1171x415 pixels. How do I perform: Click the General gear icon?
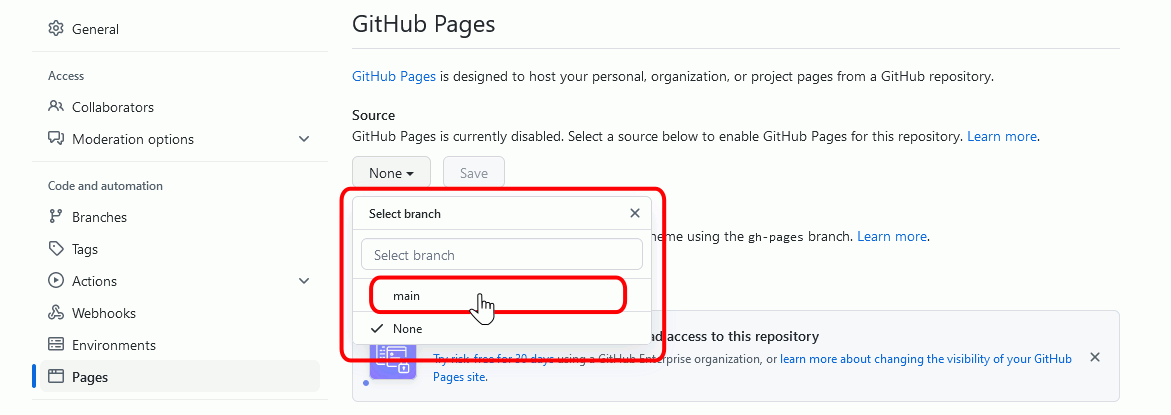point(55,28)
